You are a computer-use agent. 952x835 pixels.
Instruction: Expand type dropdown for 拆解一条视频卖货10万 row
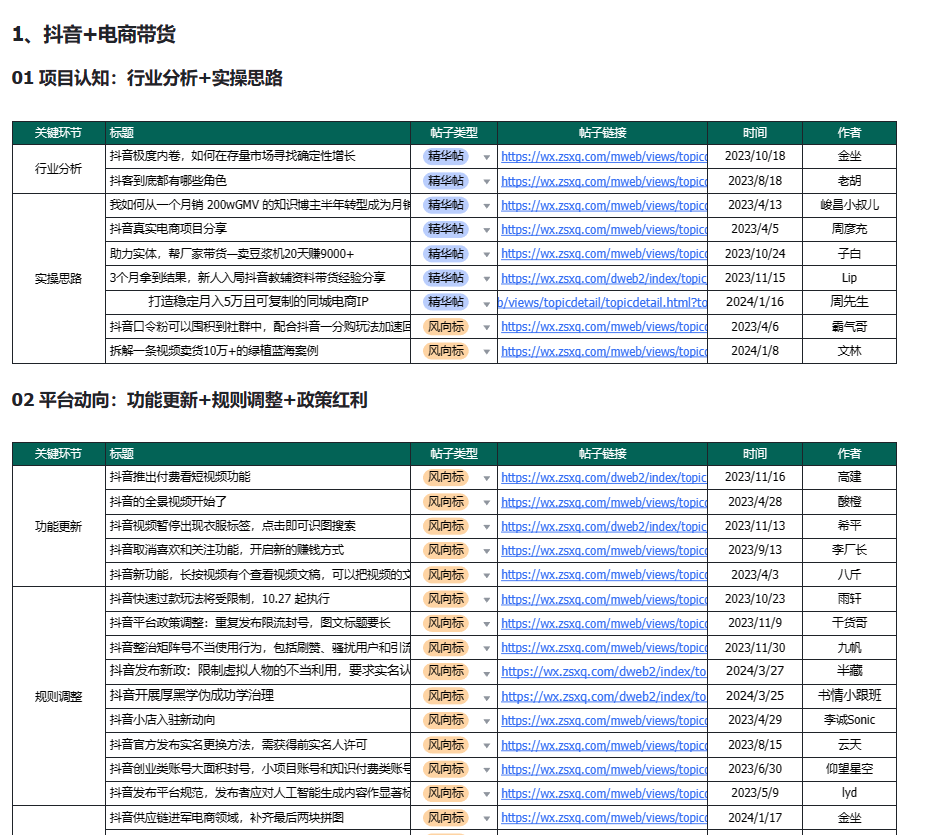[486, 352]
